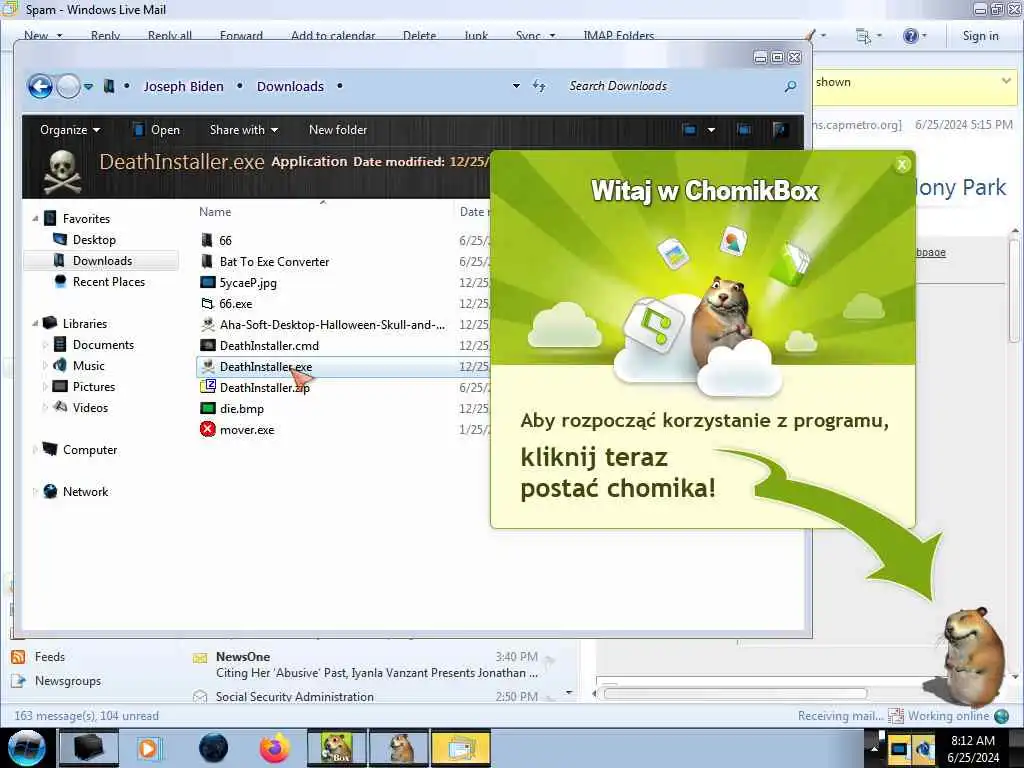This screenshot has width=1024, height=768.
Task: Click the Refresh icon in address bar
Action: [539, 86]
